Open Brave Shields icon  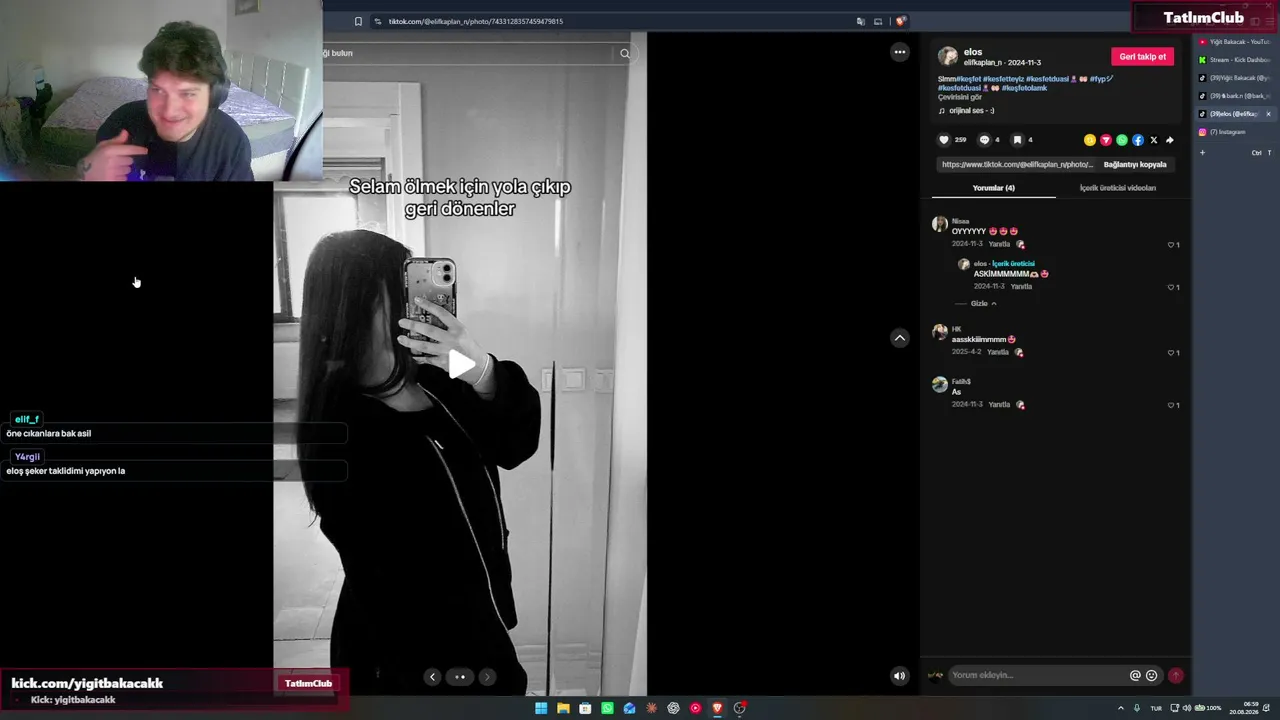[x=901, y=21]
